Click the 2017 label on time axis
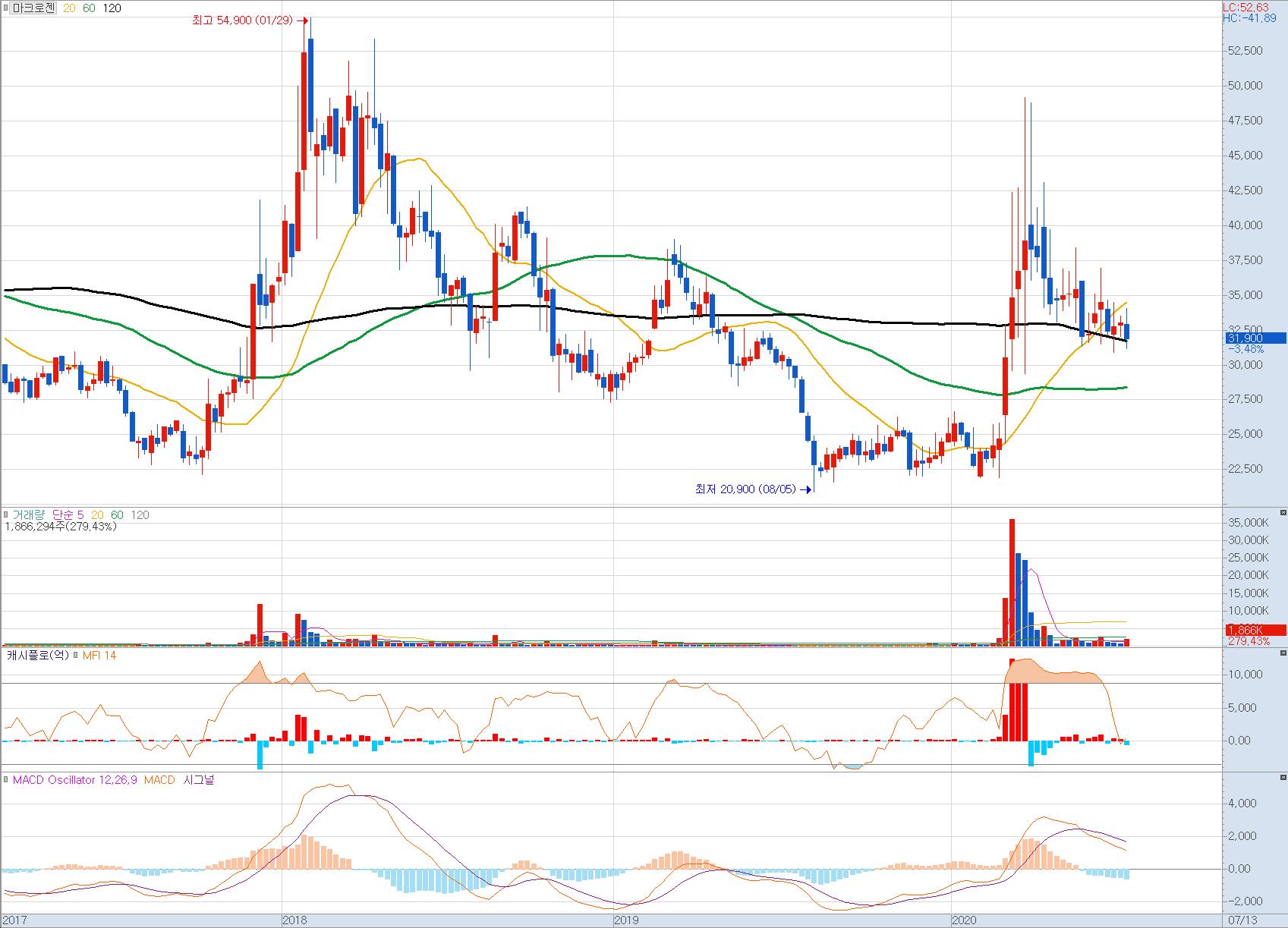This screenshot has height=928, width=1288. [x=15, y=920]
